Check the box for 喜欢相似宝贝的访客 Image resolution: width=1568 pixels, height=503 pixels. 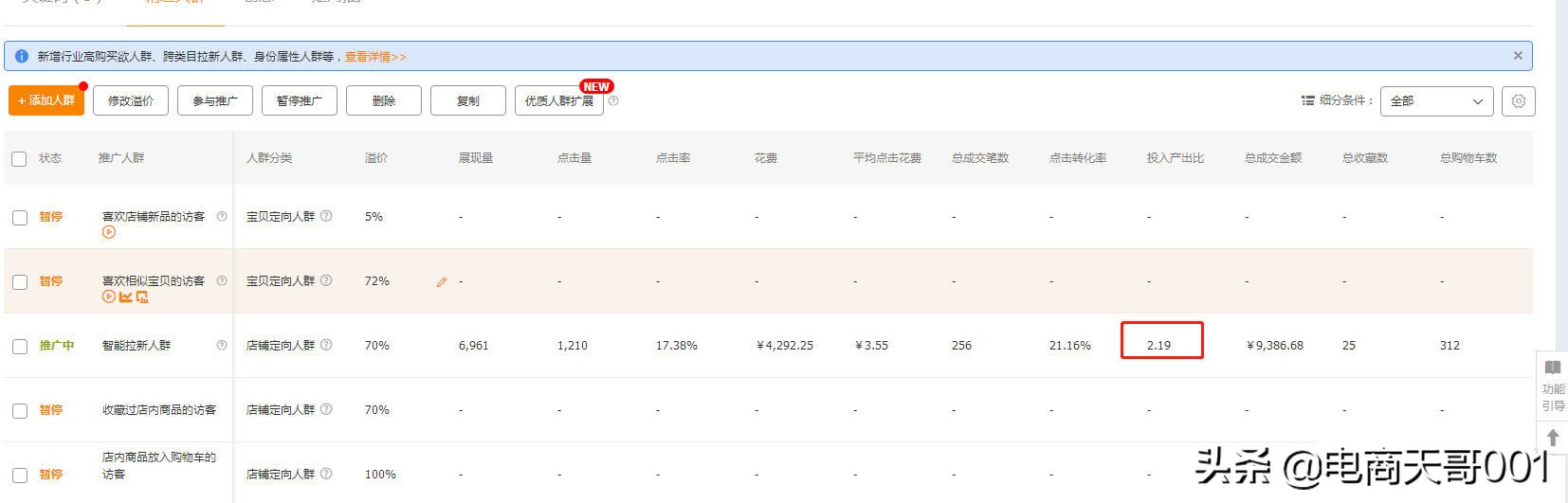pyautogui.click(x=19, y=282)
